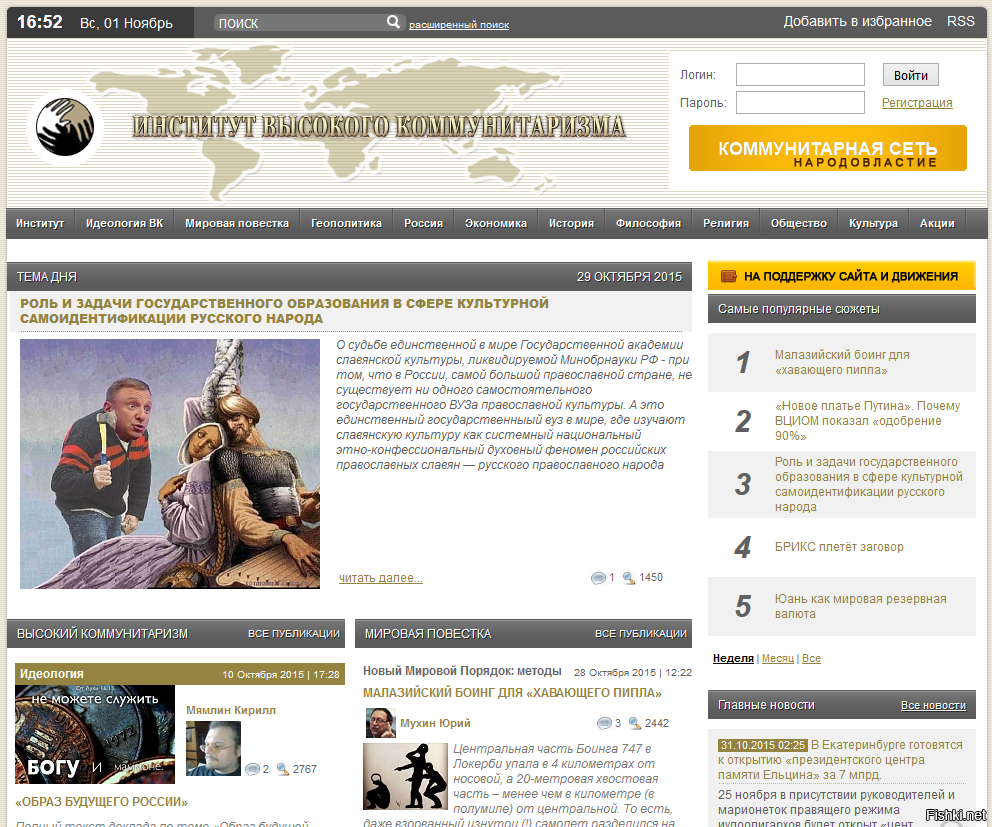The image size is (992, 827).
Task: Open Все публикации in Мировая повестка block
Action: [x=640, y=633]
